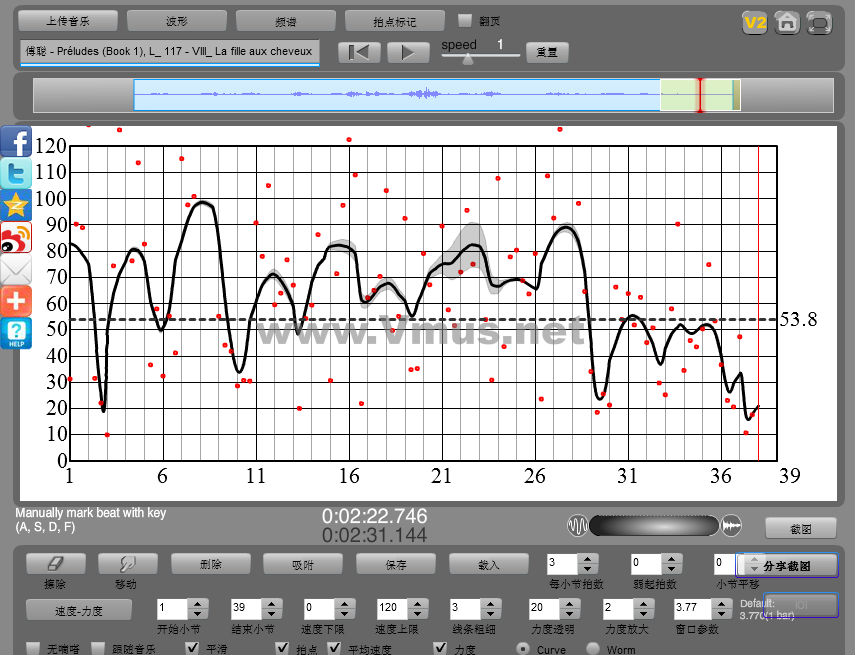Screen dimensions: 855x655
Task: Switch to the 波形 waveform view
Action: (x=176, y=21)
